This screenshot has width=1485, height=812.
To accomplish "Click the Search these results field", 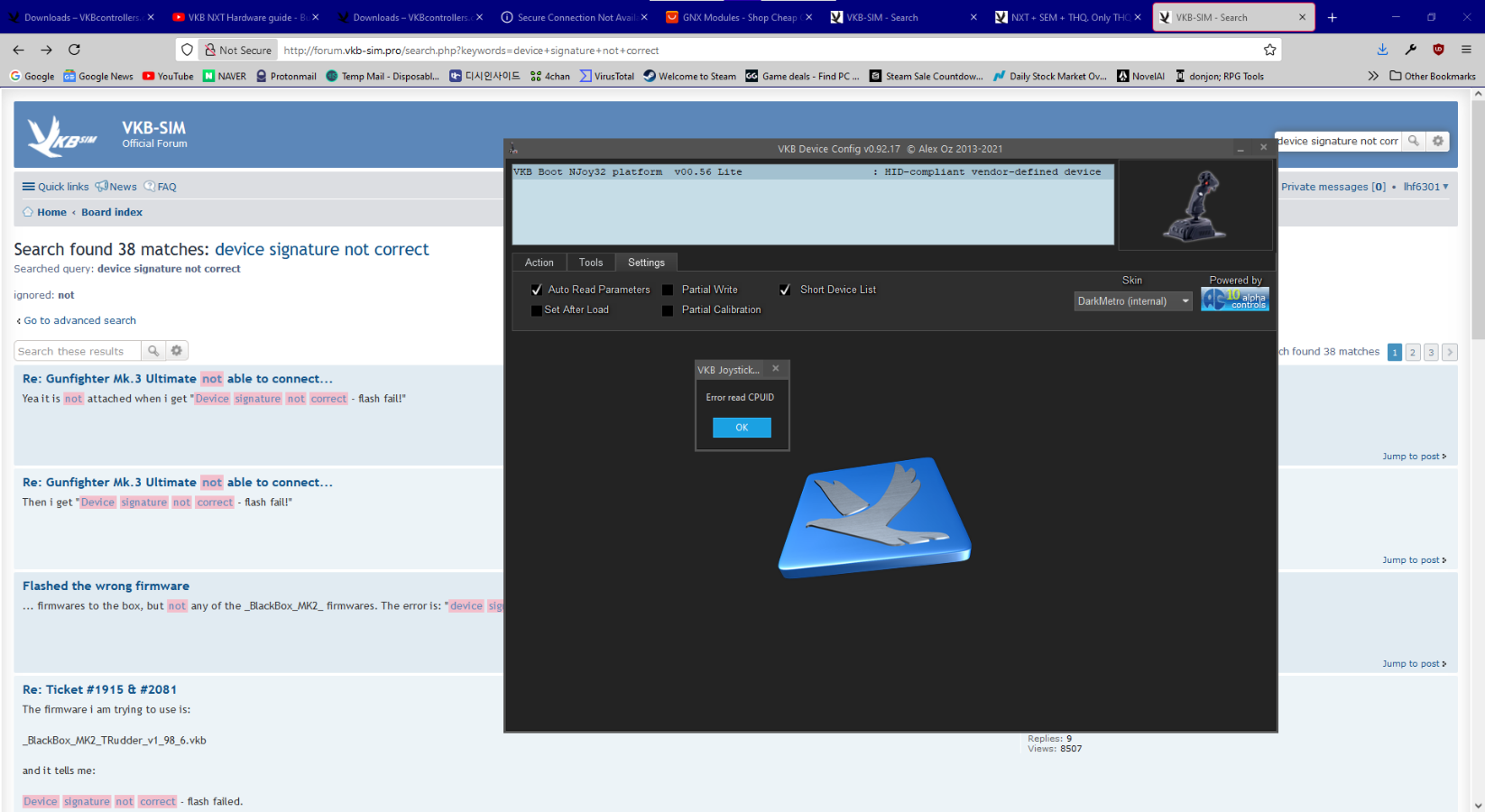I will pos(78,351).
